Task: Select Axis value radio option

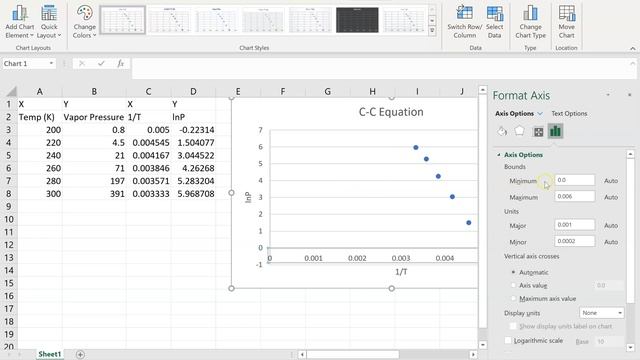Action: (513, 285)
